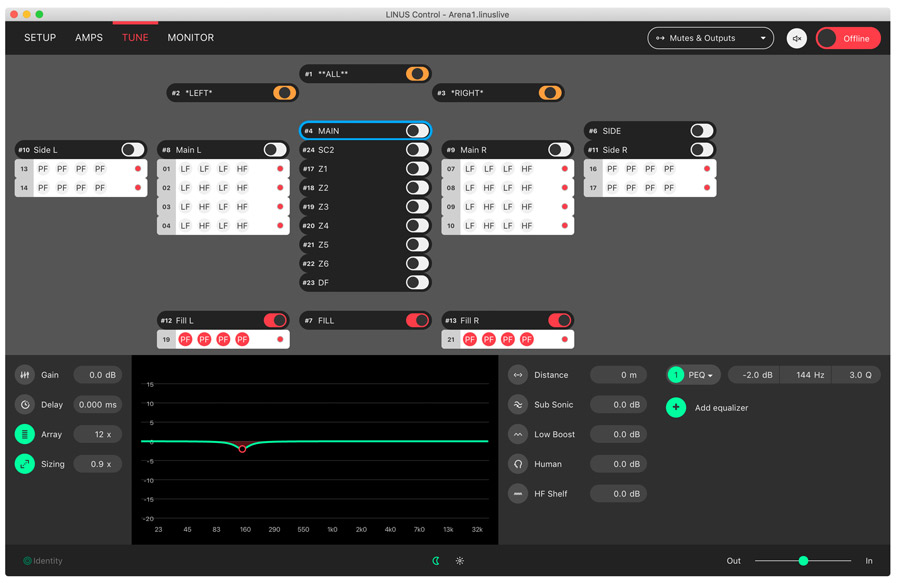Click the green Sizing icon
This screenshot has height=583, width=900.
point(25,464)
